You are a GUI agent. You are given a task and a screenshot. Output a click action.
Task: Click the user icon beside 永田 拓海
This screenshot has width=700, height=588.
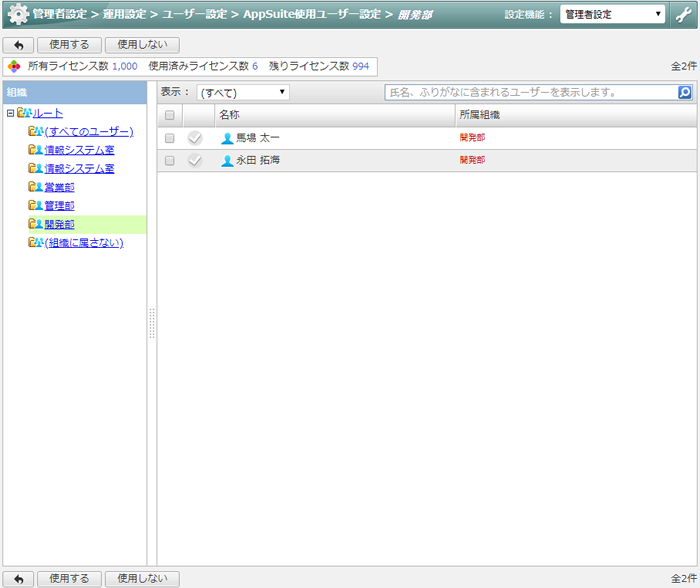tap(227, 161)
